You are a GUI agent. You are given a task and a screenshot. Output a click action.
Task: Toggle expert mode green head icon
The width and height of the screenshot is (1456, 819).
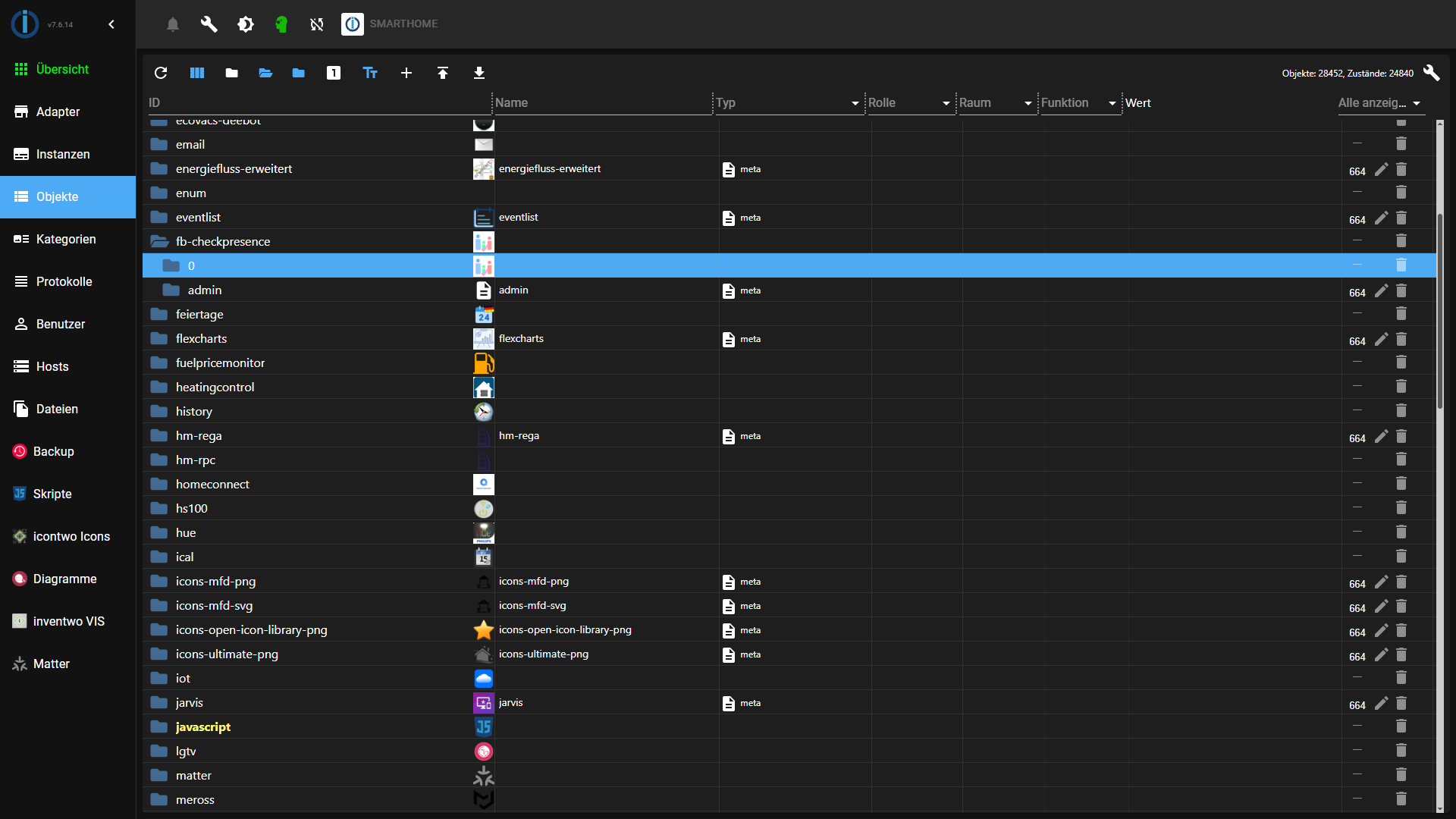(x=281, y=24)
